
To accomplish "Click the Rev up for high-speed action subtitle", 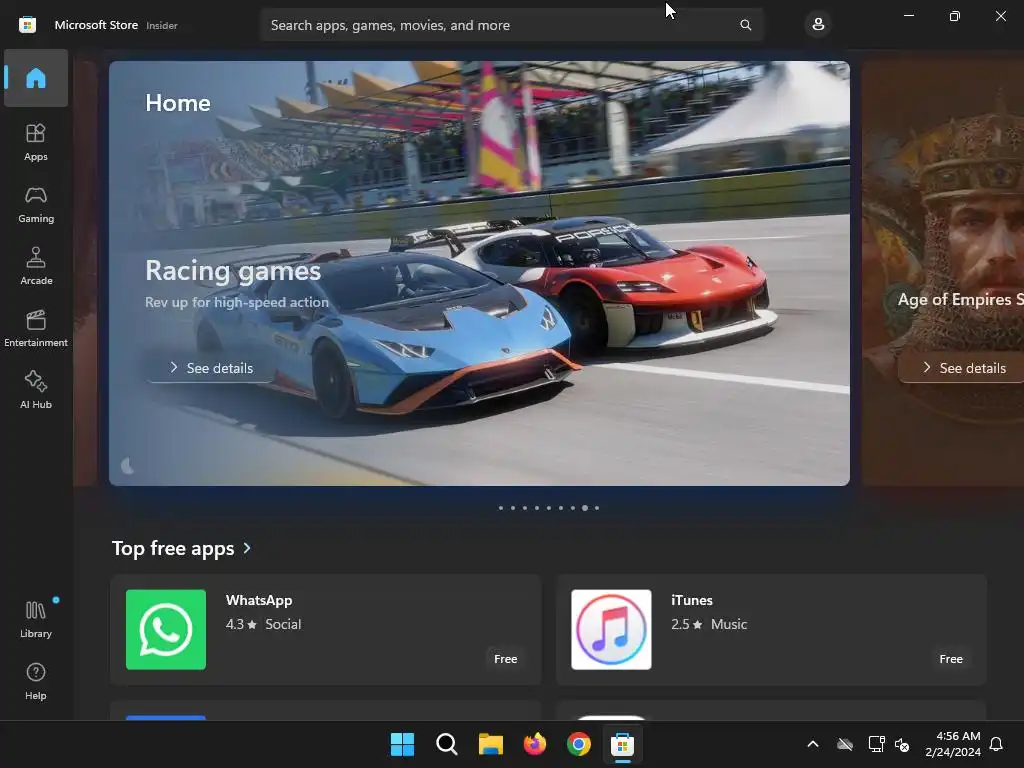I will (x=237, y=302).
